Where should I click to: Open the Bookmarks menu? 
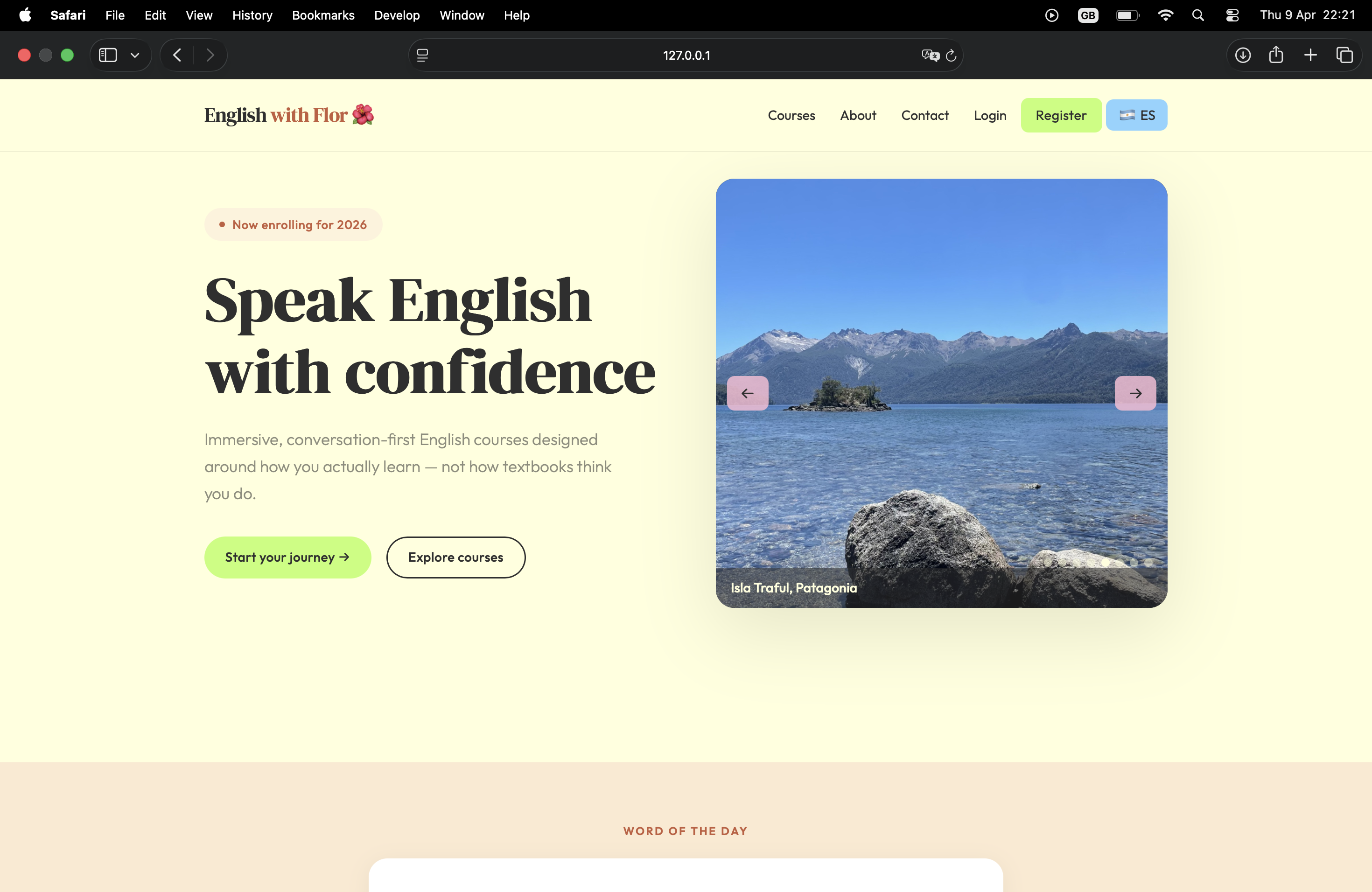click(x=323, y=15)
